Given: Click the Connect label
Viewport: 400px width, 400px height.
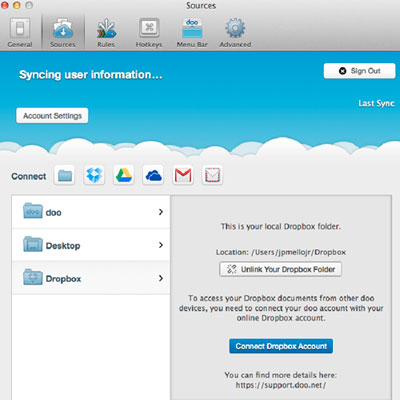Looking at the screenshot, I should pyautogui.click(x=29, y=176).
